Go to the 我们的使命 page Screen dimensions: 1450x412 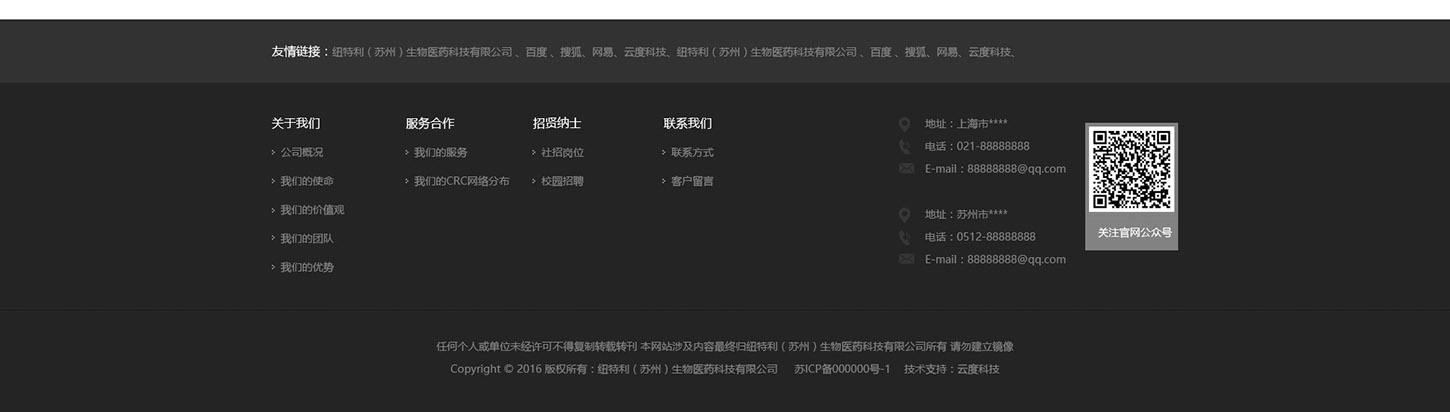coord(306,182)
